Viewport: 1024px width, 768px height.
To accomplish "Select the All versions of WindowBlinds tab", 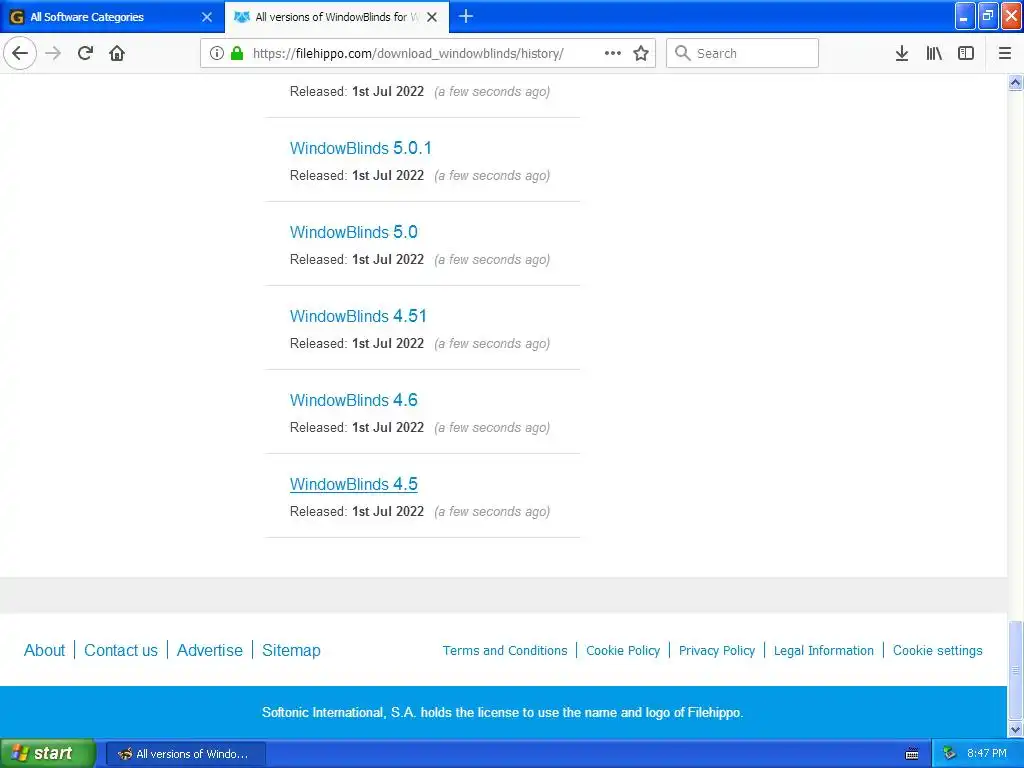I will 337,17.
